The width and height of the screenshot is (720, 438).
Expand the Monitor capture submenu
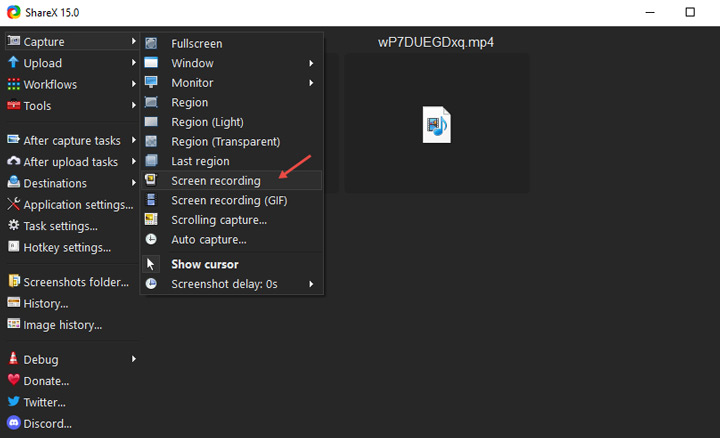[x=230, y=83]
